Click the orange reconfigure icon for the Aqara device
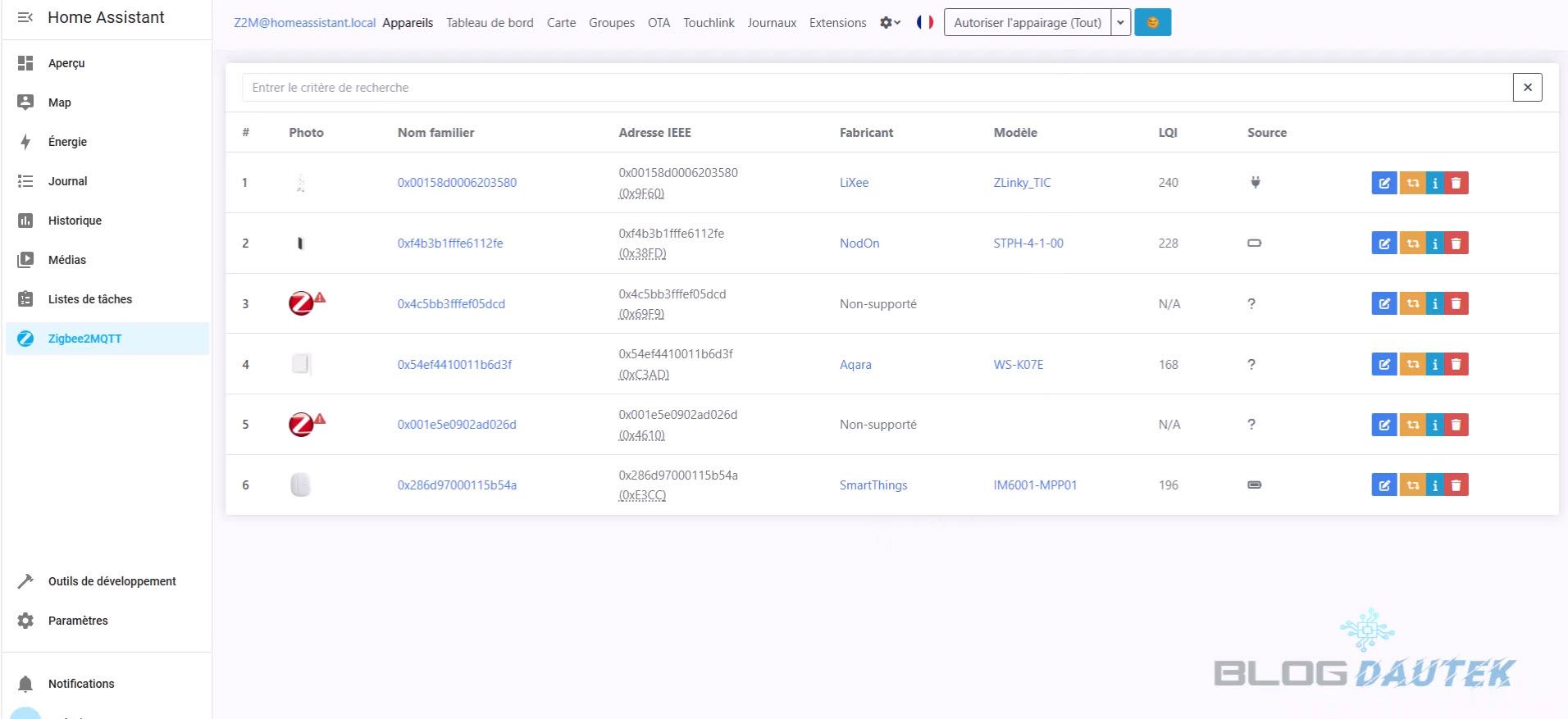 point(1412,364)
